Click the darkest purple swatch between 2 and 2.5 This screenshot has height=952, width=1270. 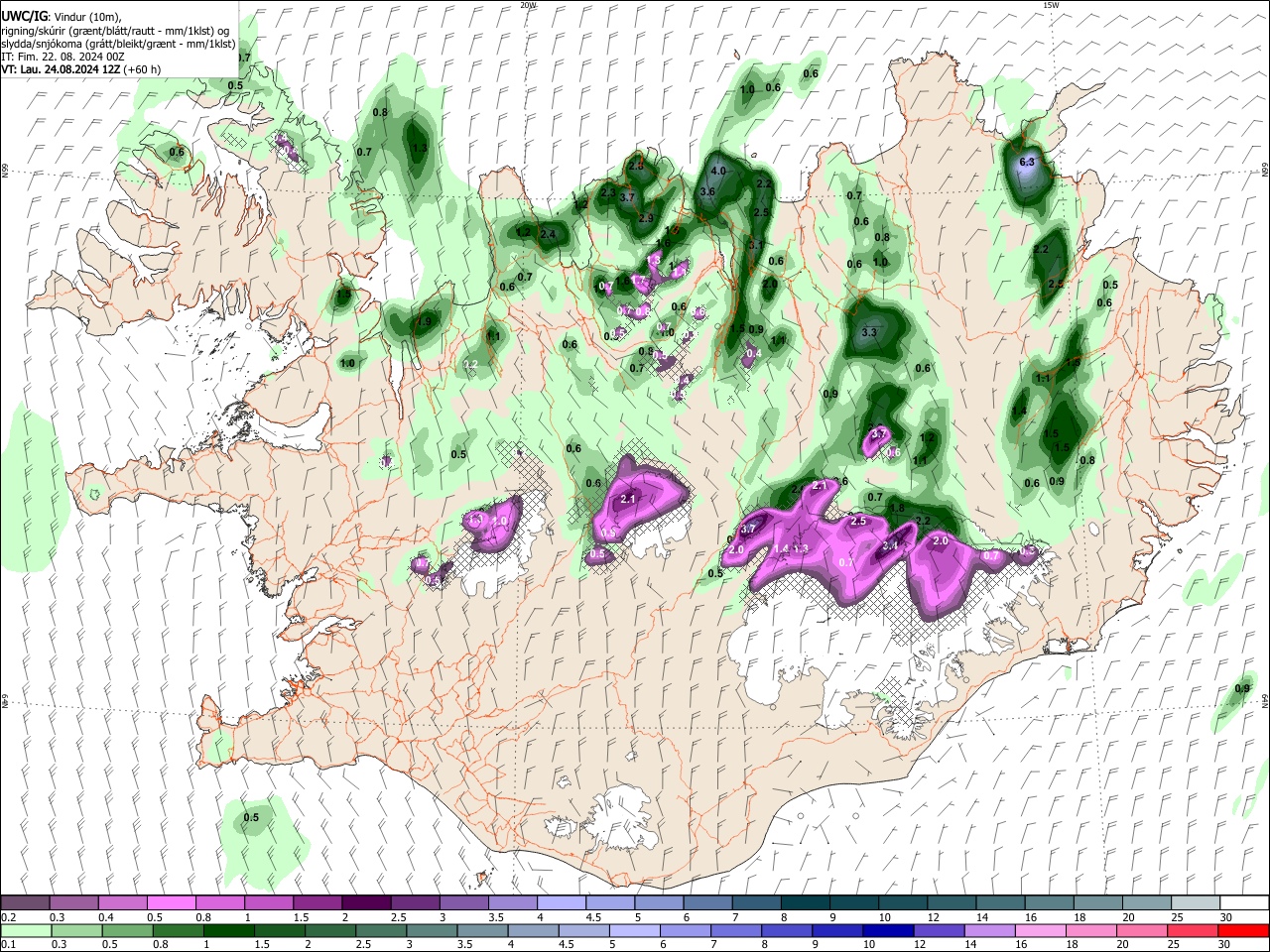(x=366, y=902)
